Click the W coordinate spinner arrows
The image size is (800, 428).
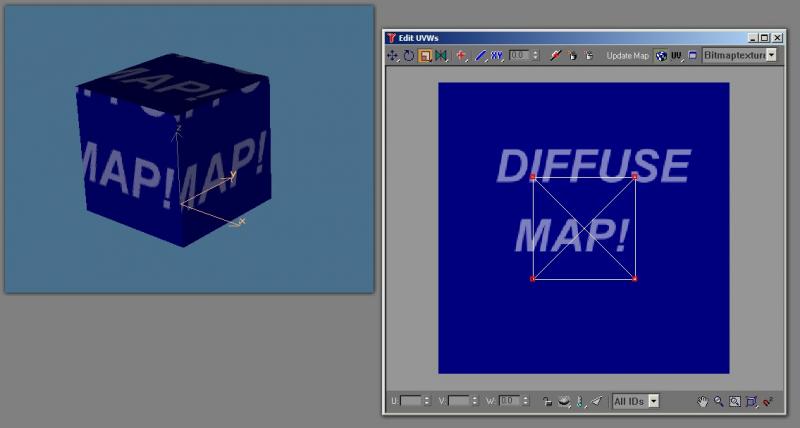click(526, 401)
